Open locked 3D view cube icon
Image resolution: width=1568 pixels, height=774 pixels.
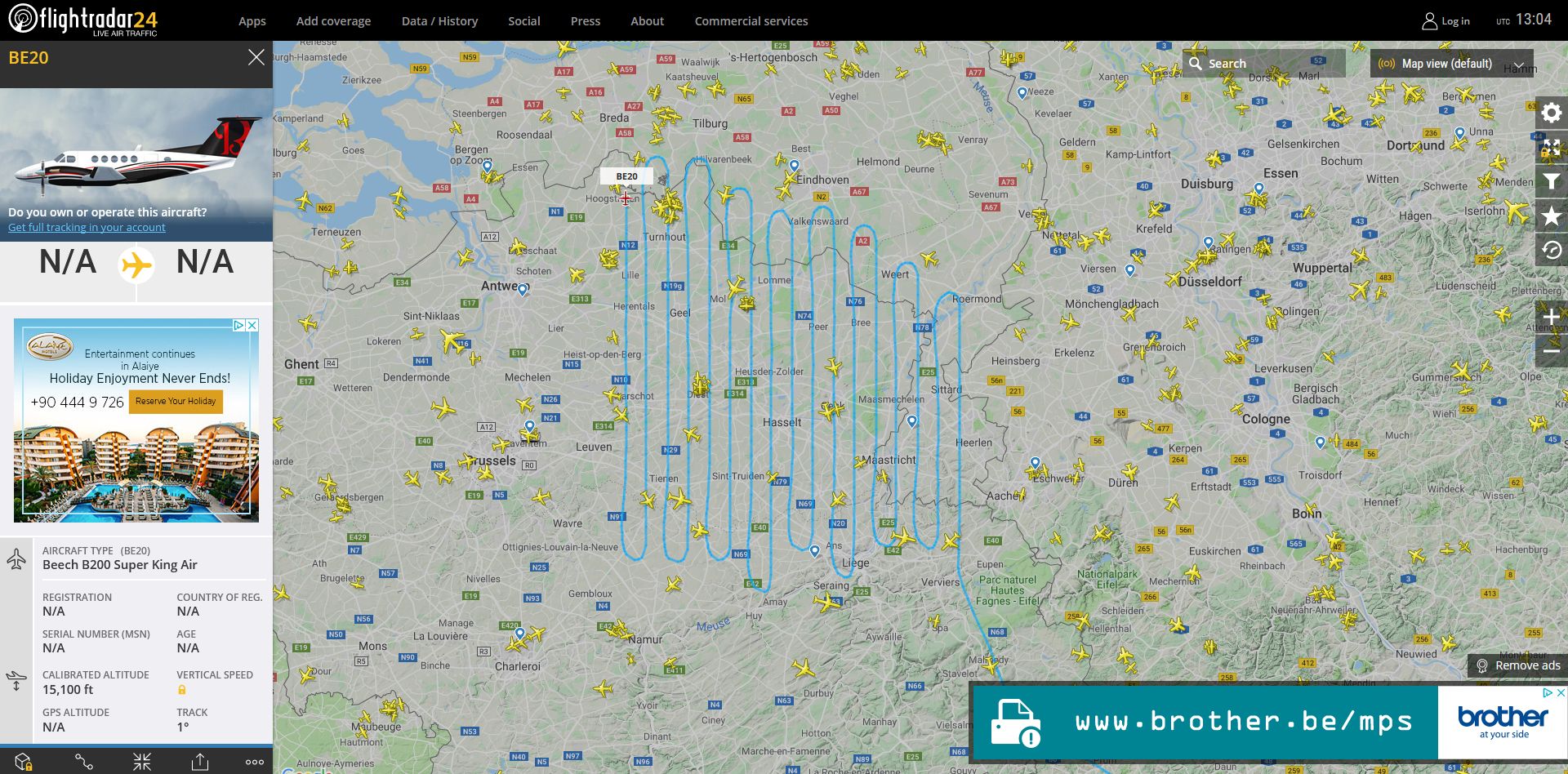point(24,762)
